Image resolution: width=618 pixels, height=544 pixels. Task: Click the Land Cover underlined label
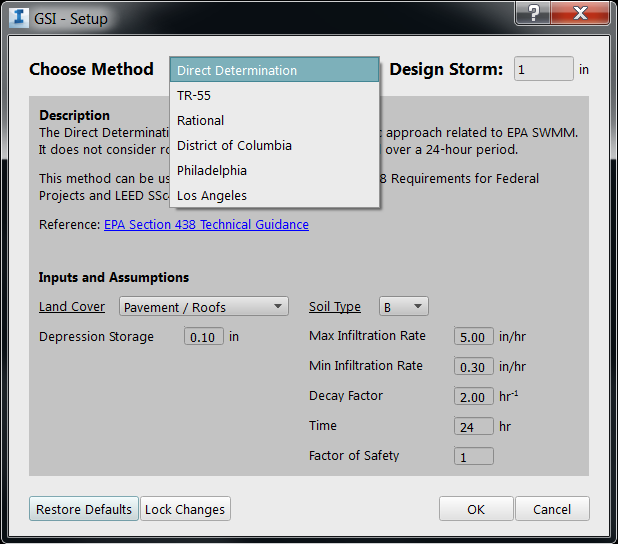pyautogui.click(x=72, y=307)
